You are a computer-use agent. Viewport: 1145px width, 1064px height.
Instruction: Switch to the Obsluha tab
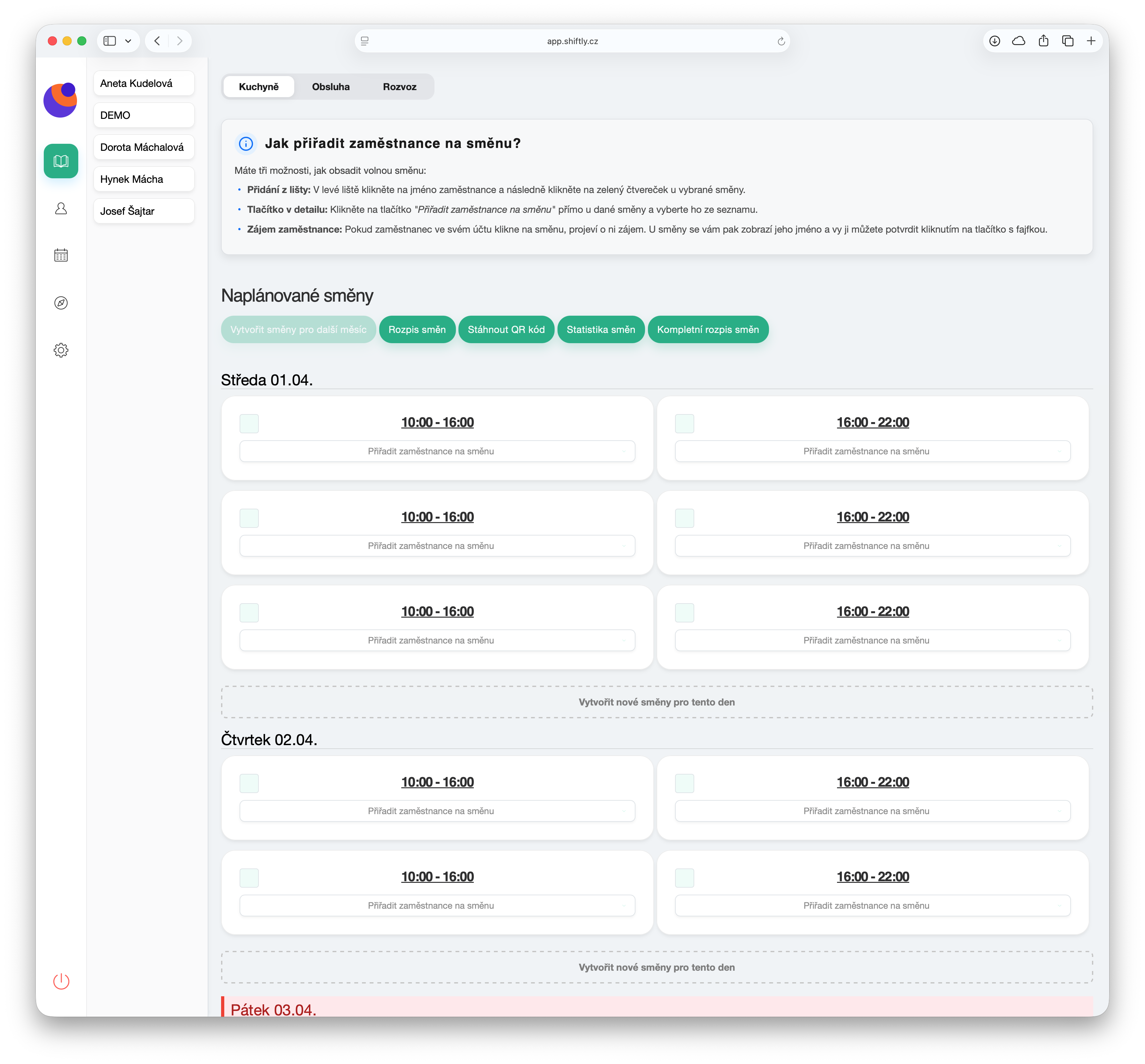click(330, 87)
